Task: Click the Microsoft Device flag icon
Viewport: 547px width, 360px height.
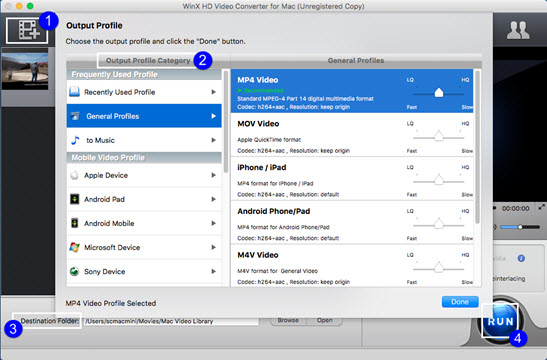Action: click(74, 247)
